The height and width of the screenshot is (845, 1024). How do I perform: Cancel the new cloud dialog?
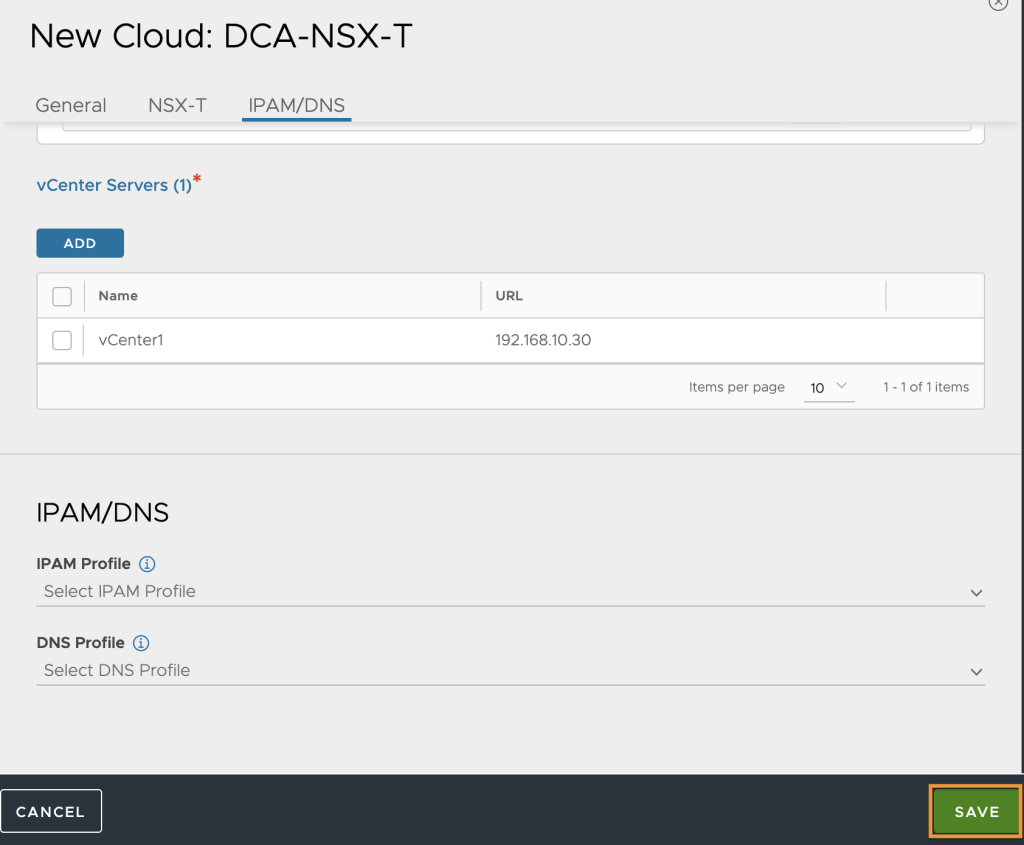tap(51, 811)
